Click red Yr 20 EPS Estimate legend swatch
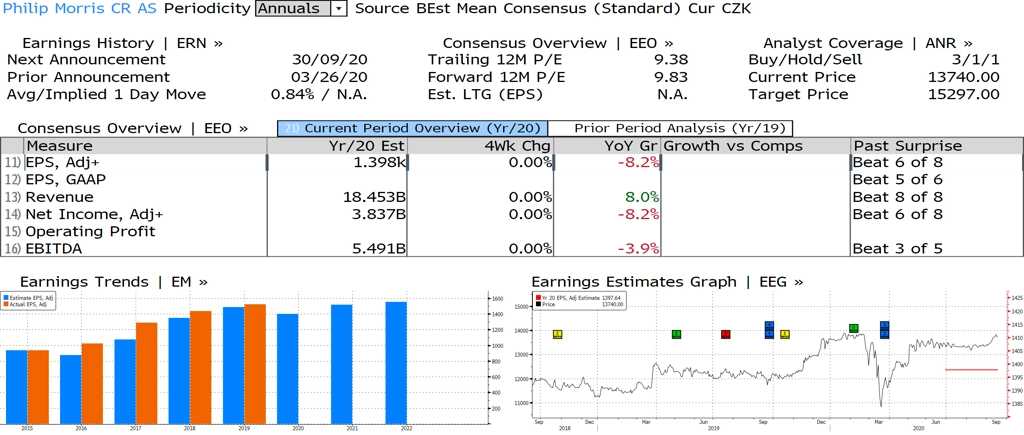The width and height of the screenshot is (1024, 435). pyautogui.click(x=537, y=298)
